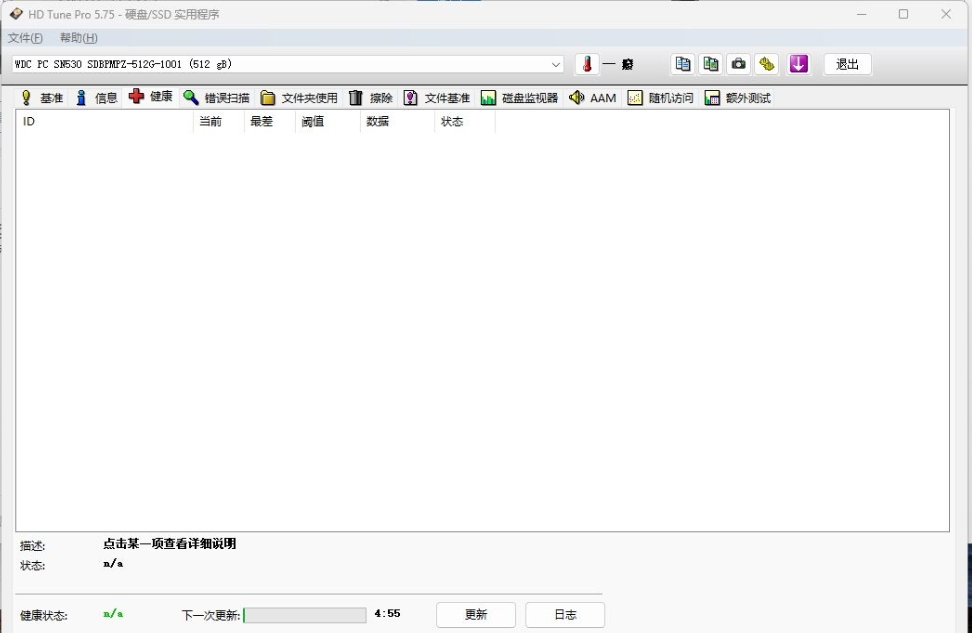This screenshot has width=972, height=633.
Task: Click the camera save screenshot icon
Action: tap(738, 64)
